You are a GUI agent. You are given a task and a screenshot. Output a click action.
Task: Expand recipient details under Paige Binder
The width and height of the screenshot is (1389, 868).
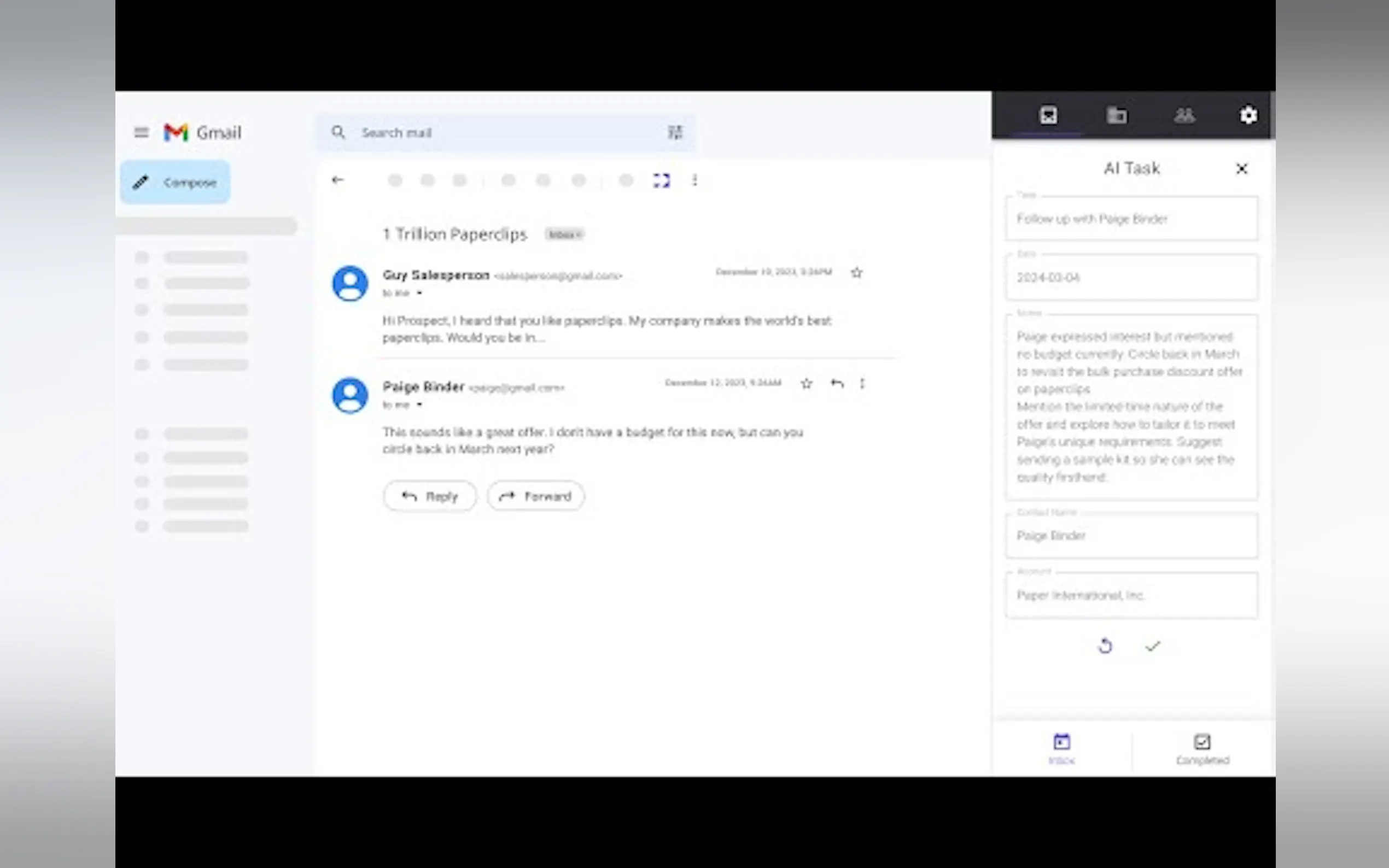click(419, 404)
